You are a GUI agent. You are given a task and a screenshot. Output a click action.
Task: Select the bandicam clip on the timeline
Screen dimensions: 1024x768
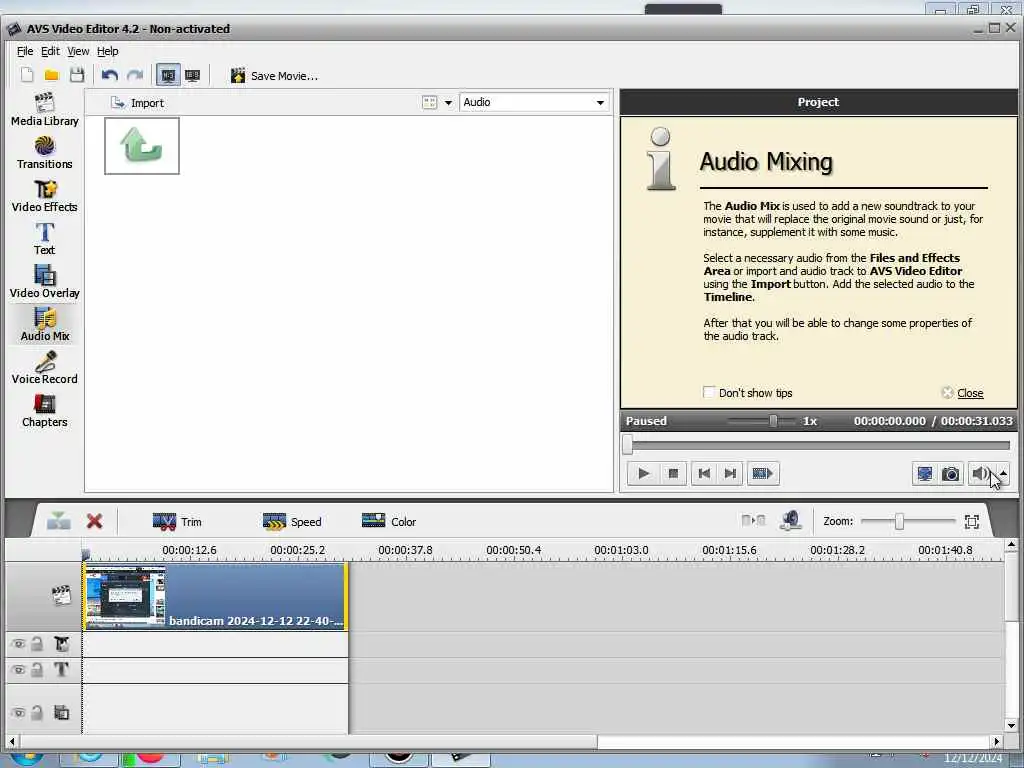click(216, 597)
